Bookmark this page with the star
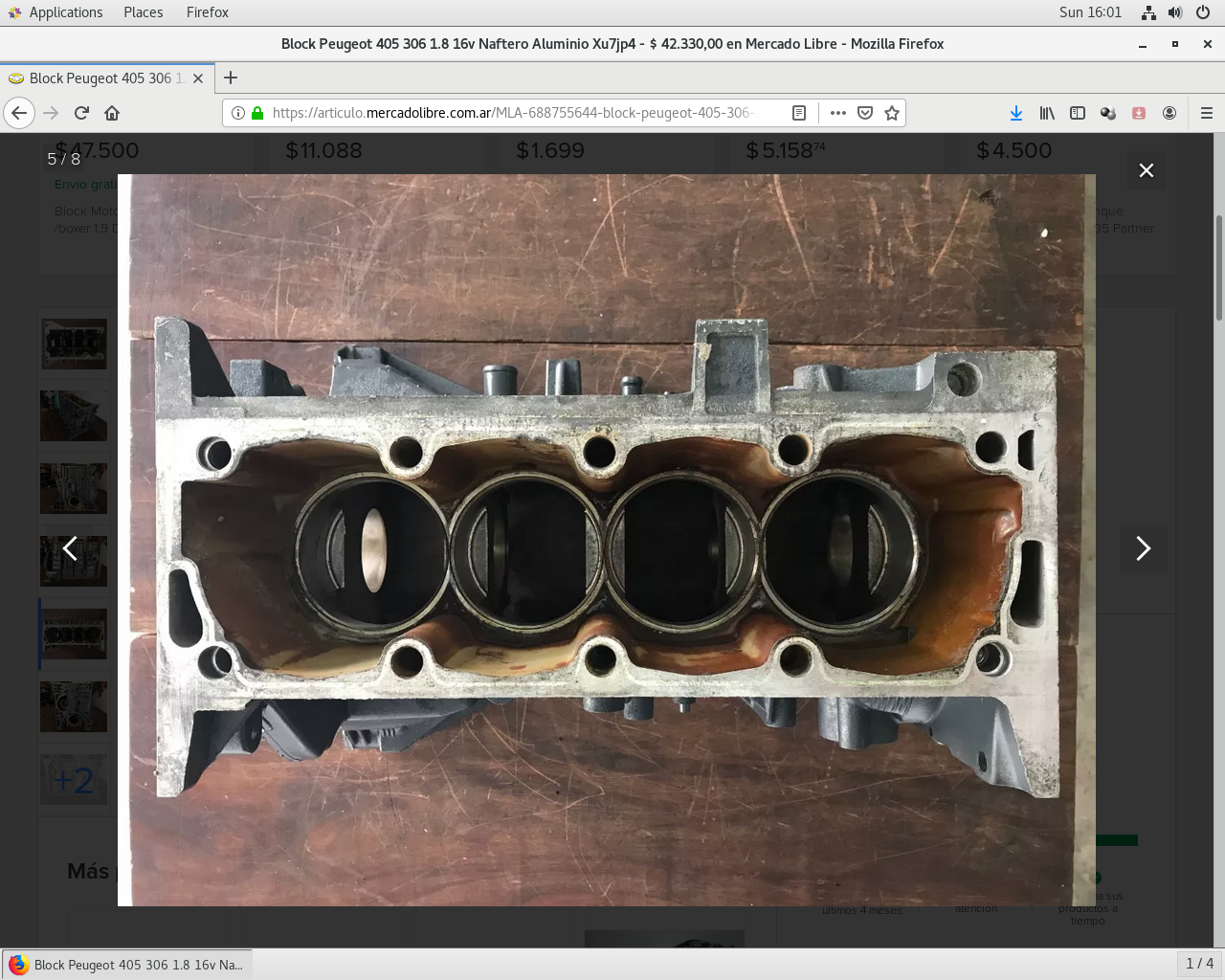Image resolution: width=1225 pixels, height=980 pixels. 892,113
